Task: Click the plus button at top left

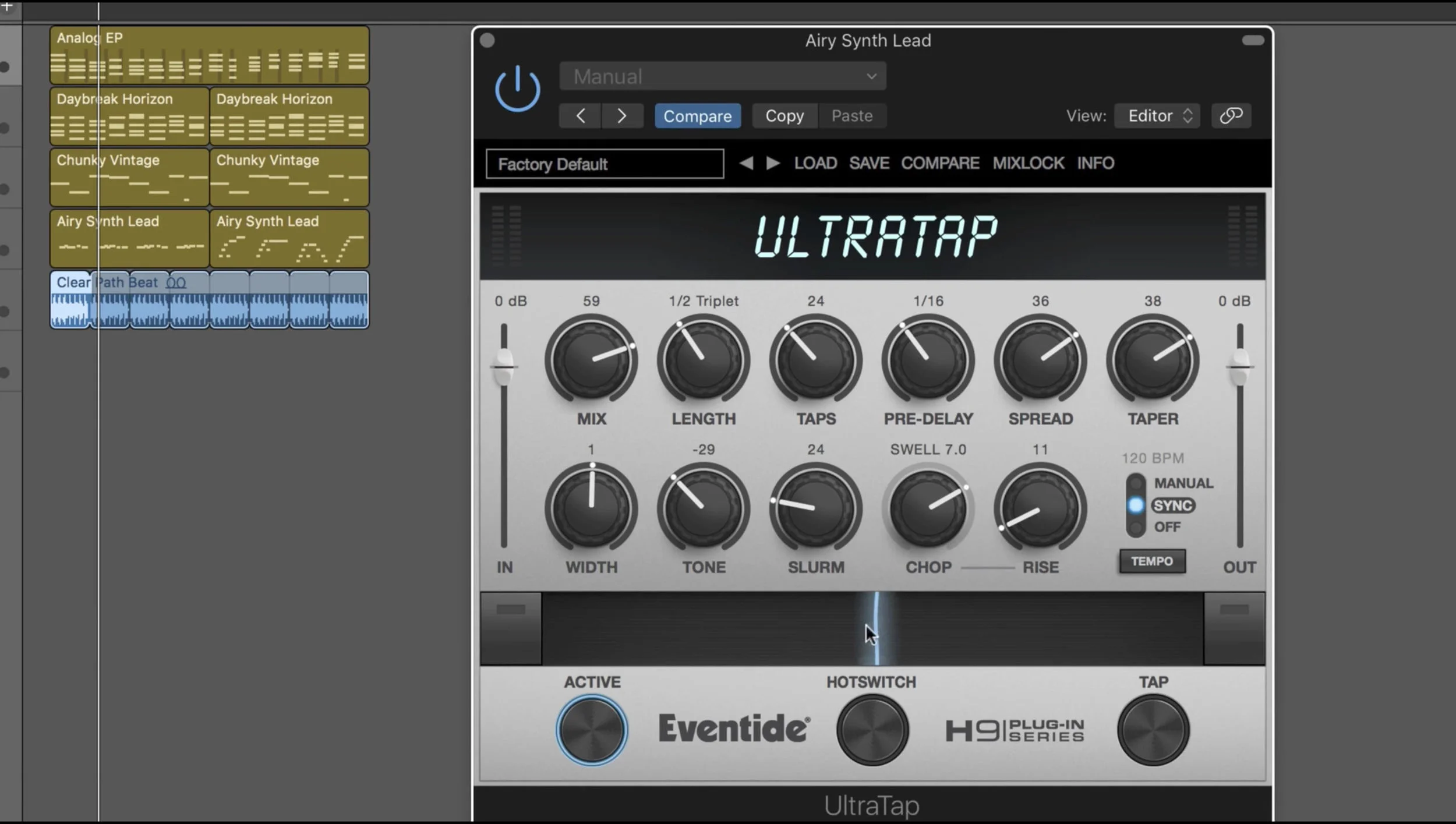Action: [7, 6]
